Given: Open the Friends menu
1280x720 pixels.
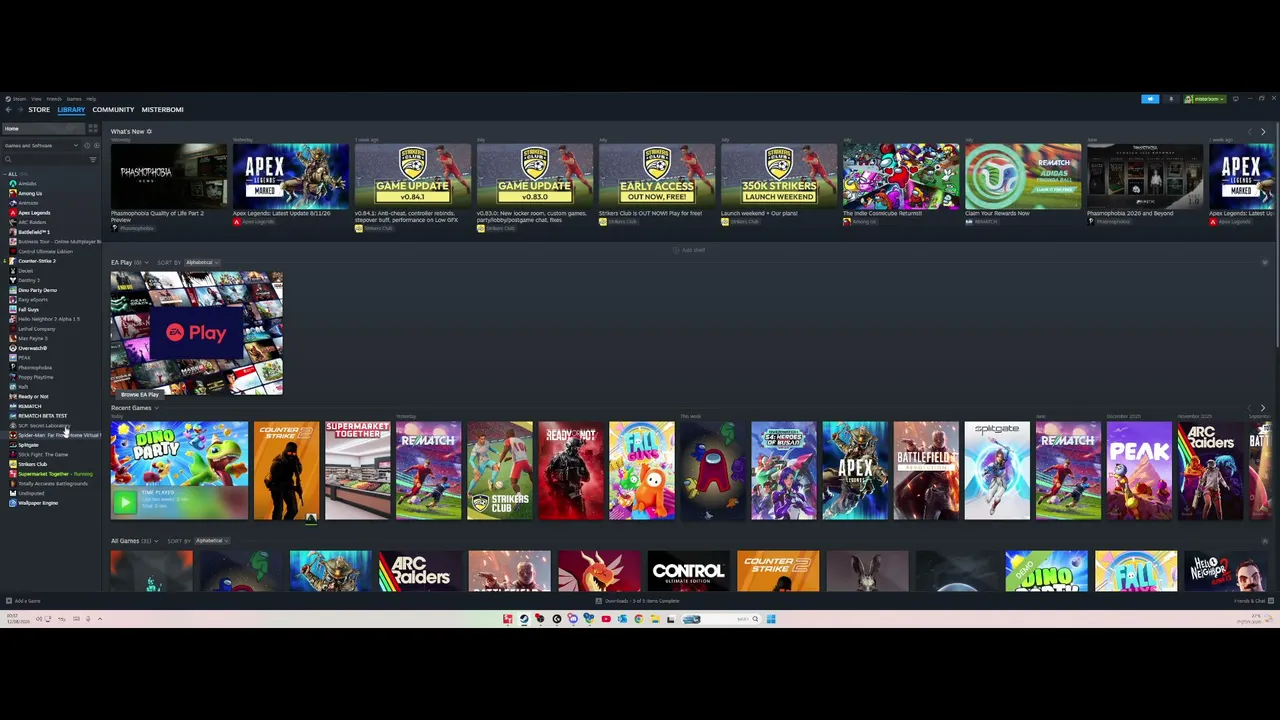Looking at the screenshot, I should coord(54,99).
